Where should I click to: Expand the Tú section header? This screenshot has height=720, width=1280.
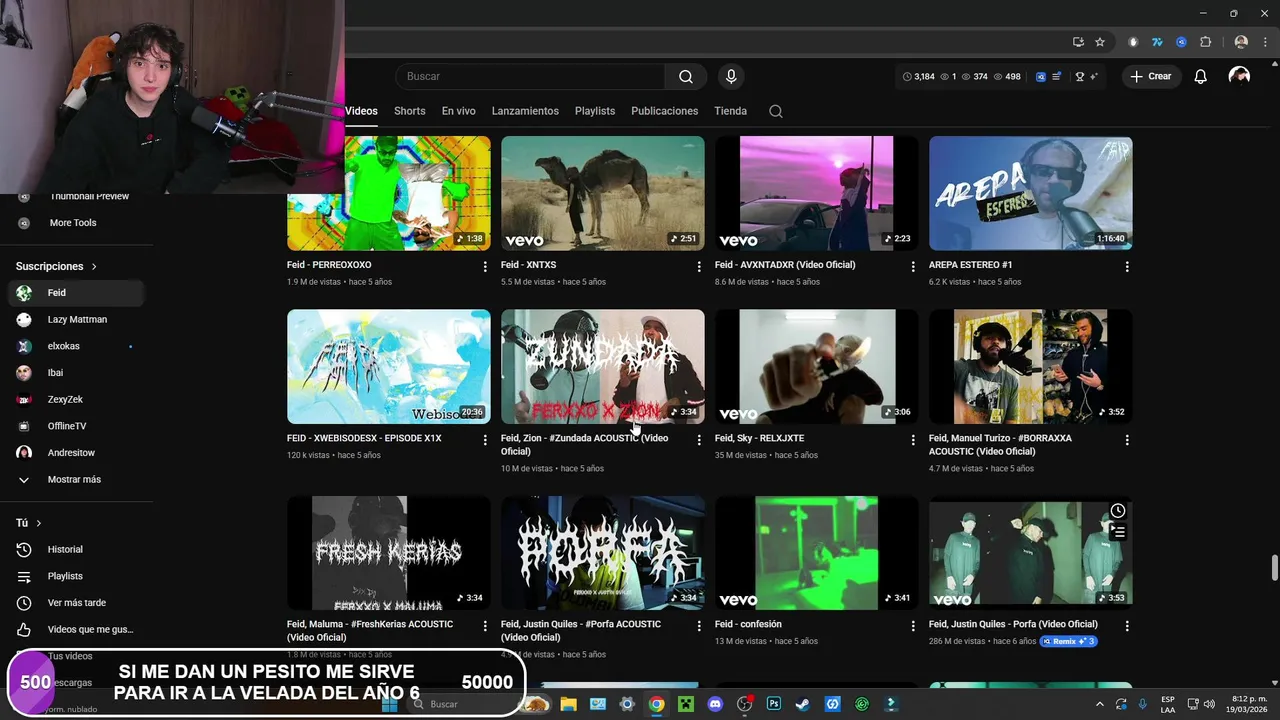tap(28, 523)
